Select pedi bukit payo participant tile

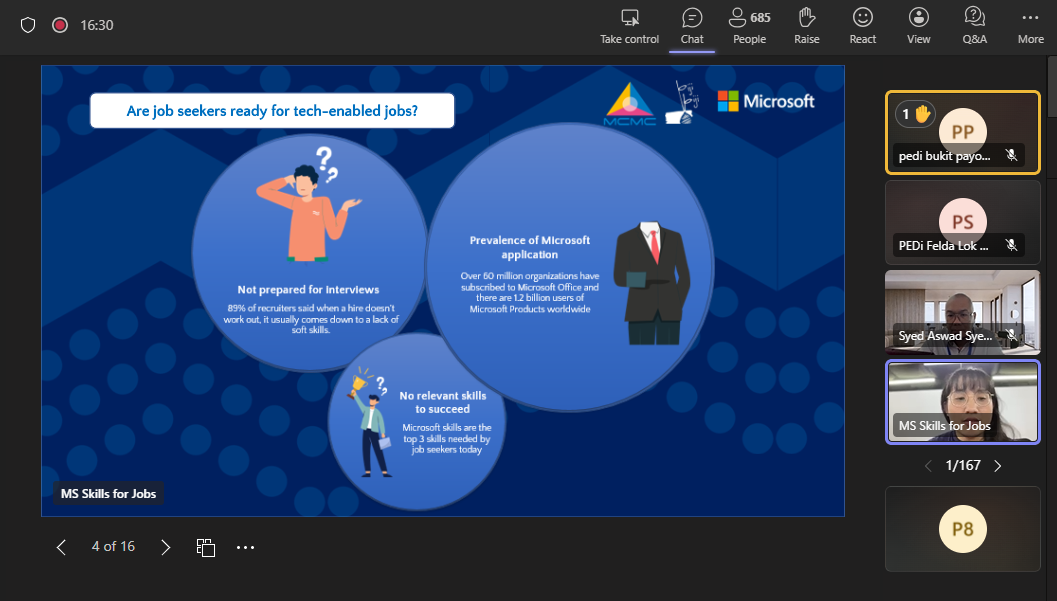962,132
